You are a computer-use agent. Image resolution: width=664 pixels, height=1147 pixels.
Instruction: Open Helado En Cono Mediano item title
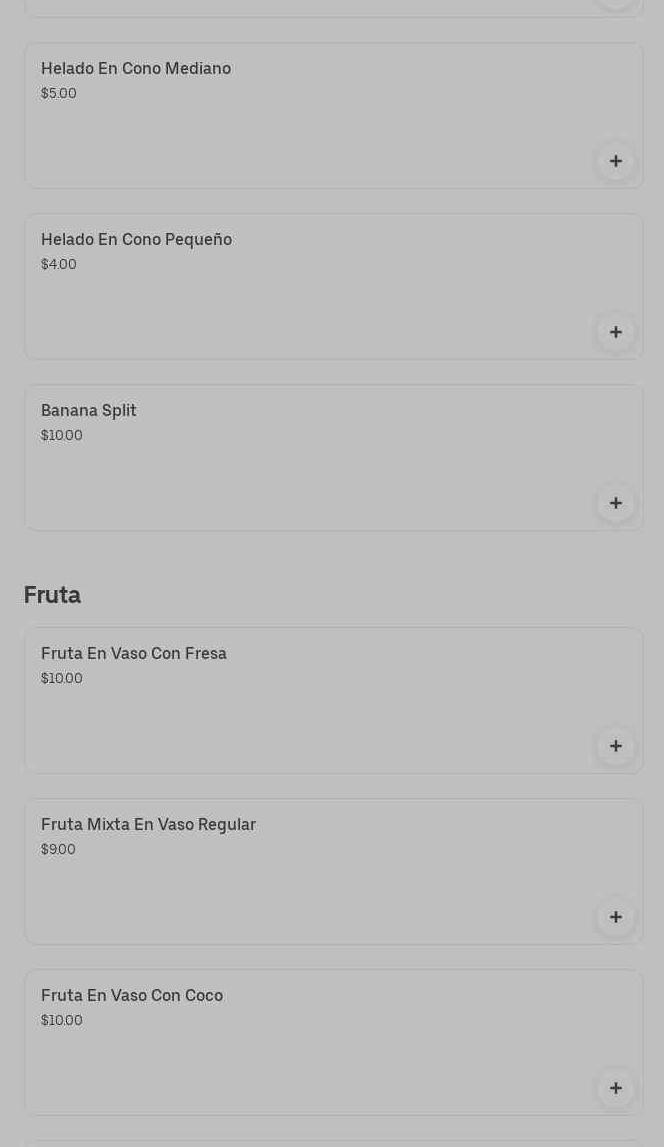click(136, 68)
